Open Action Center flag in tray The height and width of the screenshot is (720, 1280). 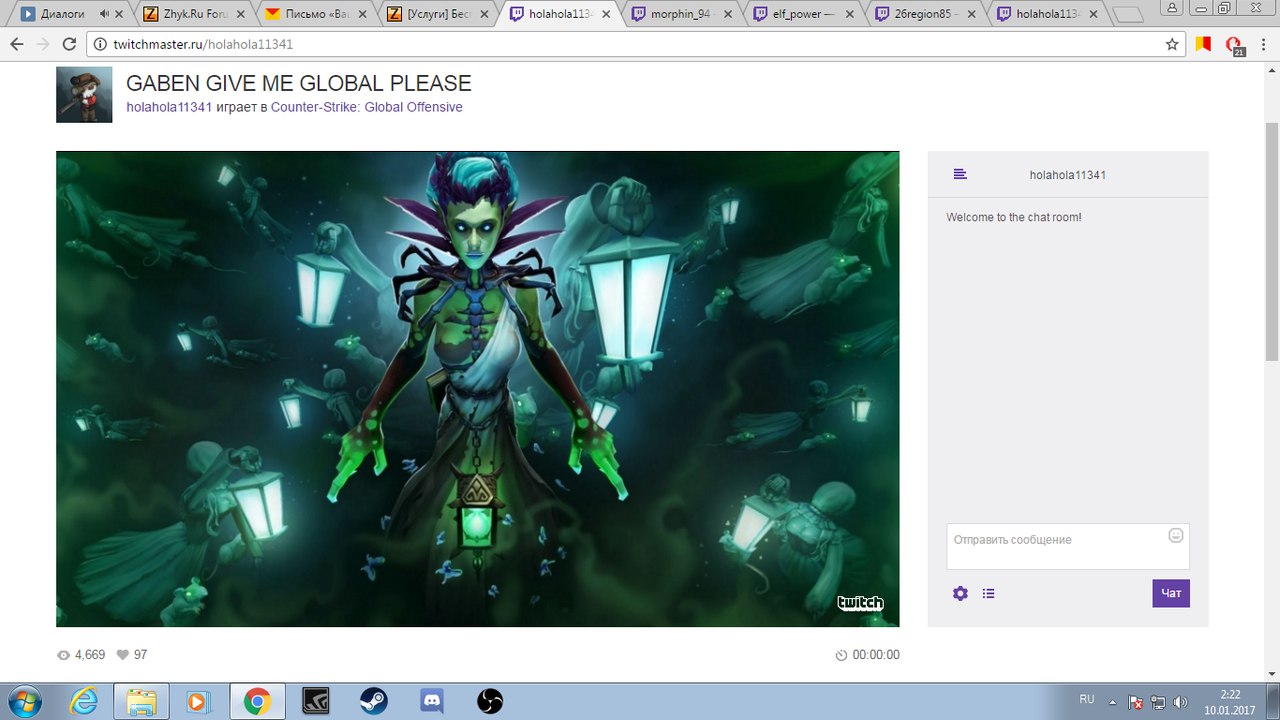point(1136,702)
